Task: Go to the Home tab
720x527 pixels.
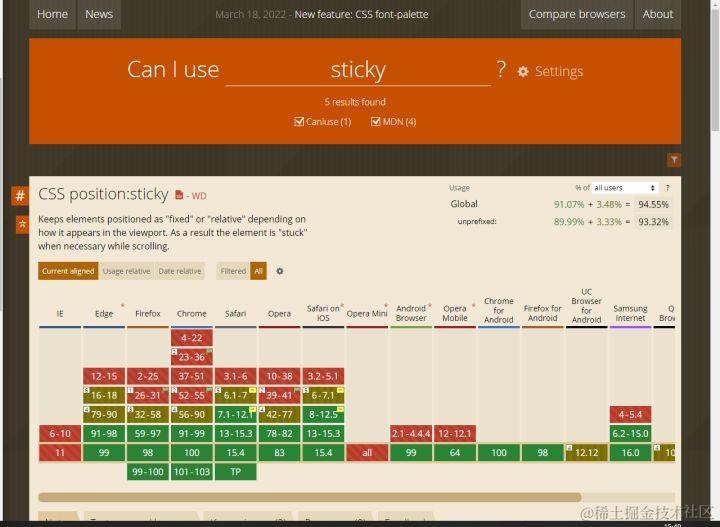Action: tap(52, 14)
